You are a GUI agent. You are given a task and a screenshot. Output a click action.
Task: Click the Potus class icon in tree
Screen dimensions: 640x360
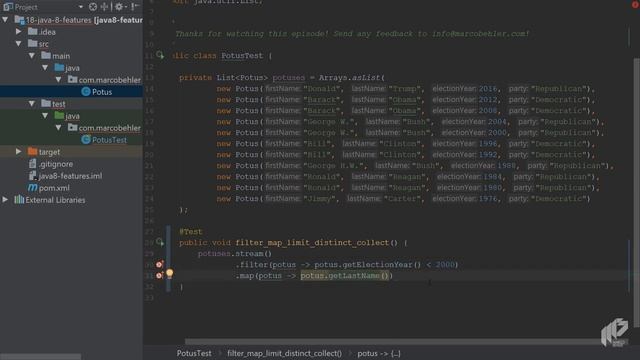tap(86, 91)
